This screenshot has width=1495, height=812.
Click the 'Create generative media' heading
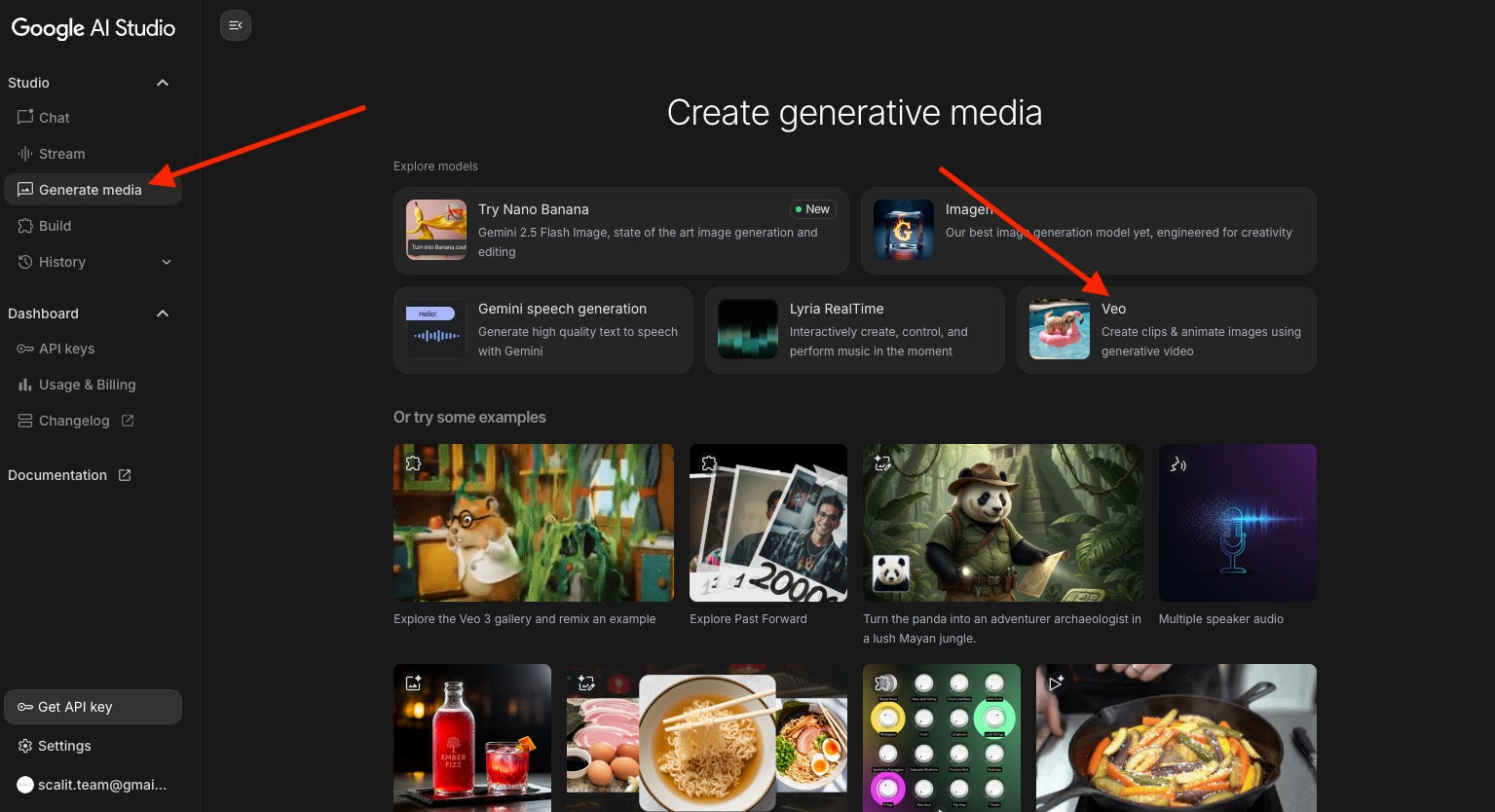[x=854, y=113]
